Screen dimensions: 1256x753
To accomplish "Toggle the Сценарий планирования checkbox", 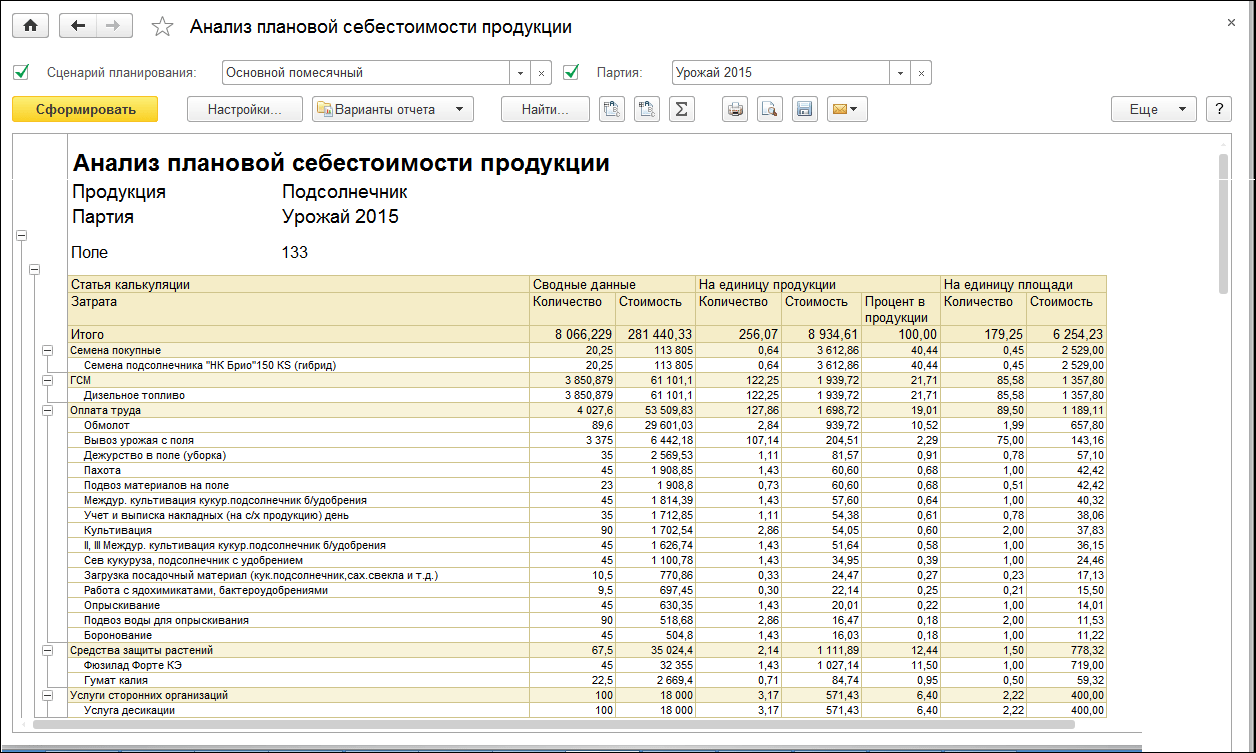I will point(21,72).
